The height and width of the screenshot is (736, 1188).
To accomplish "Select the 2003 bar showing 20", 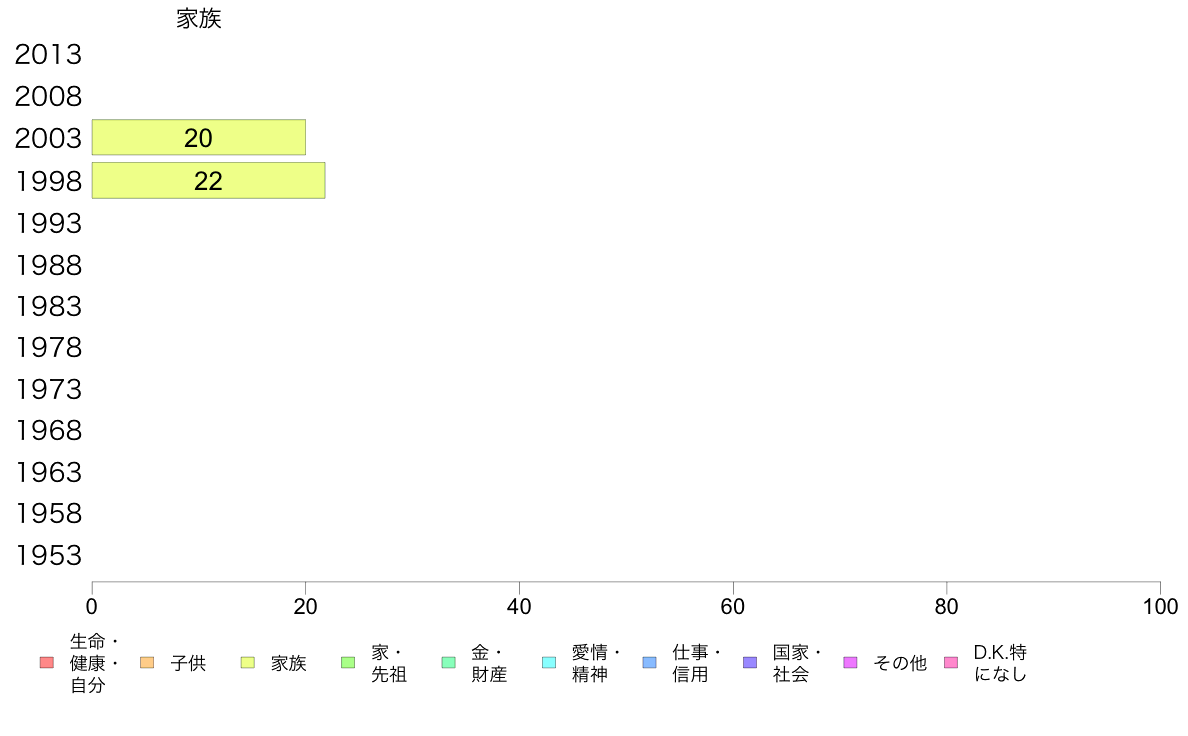I will click(x=198, y=138).
